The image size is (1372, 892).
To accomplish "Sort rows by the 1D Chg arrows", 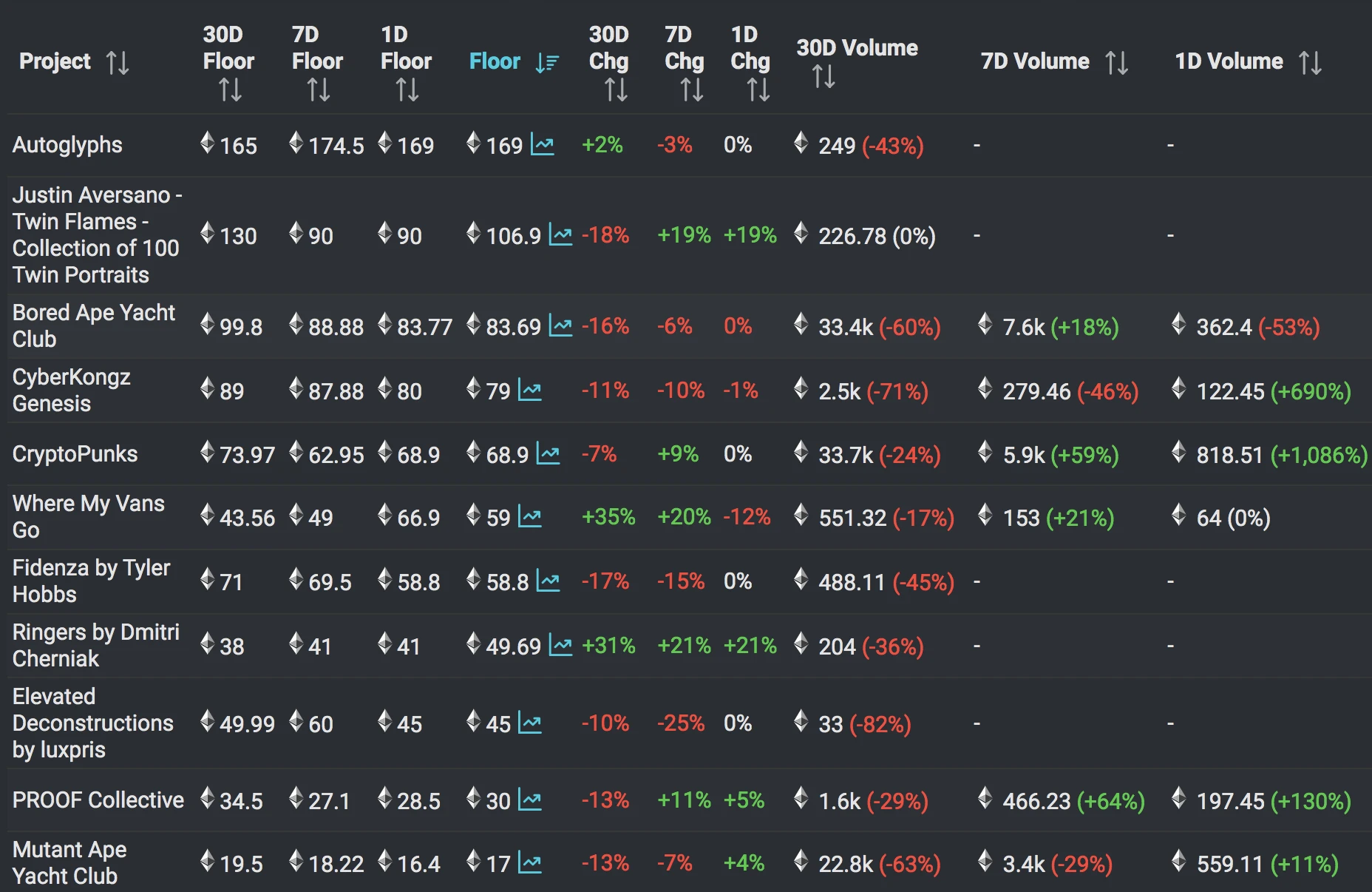I will click(758, 90).
